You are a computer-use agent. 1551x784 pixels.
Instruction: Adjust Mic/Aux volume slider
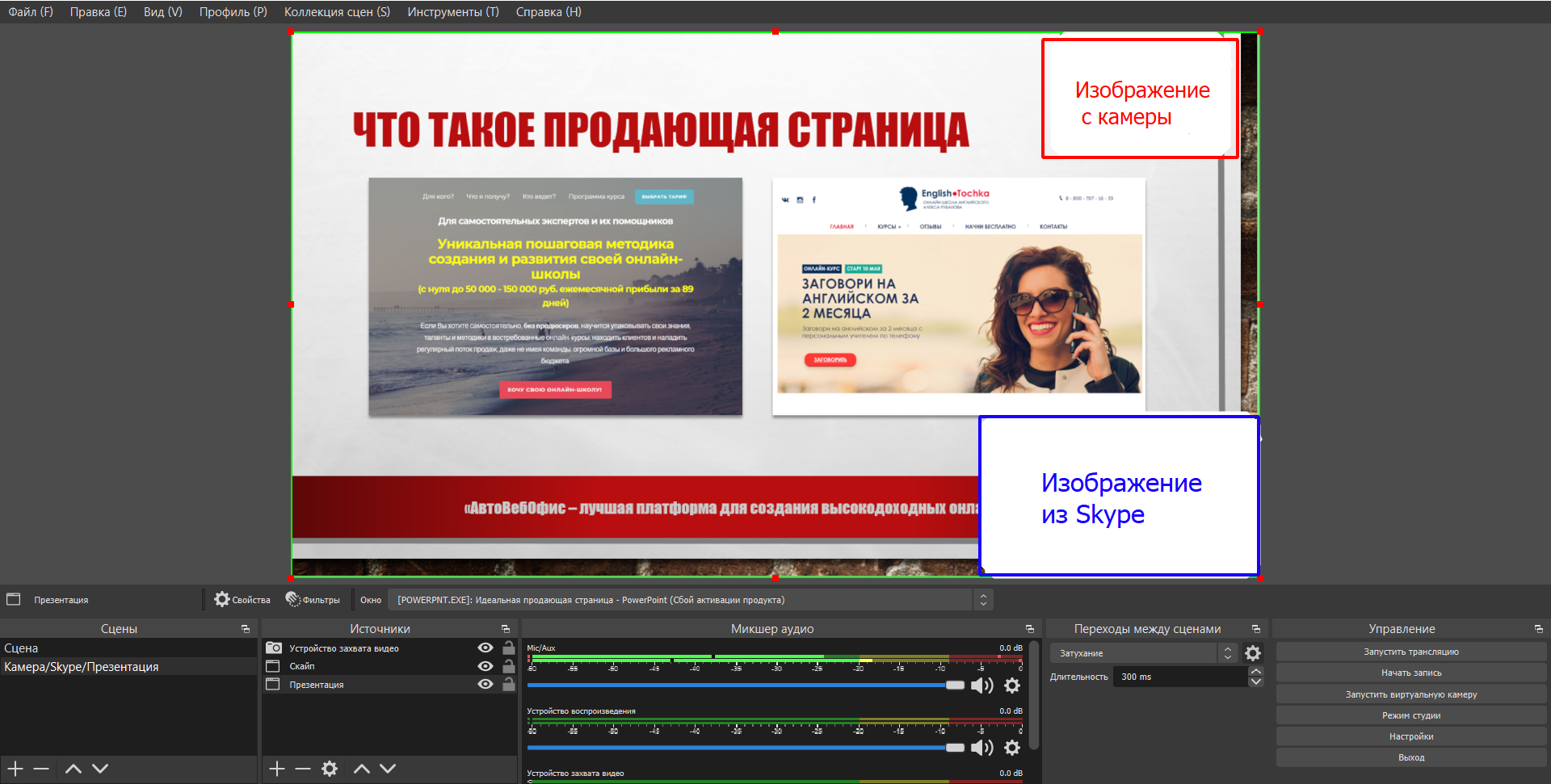(x=746, y=685)
